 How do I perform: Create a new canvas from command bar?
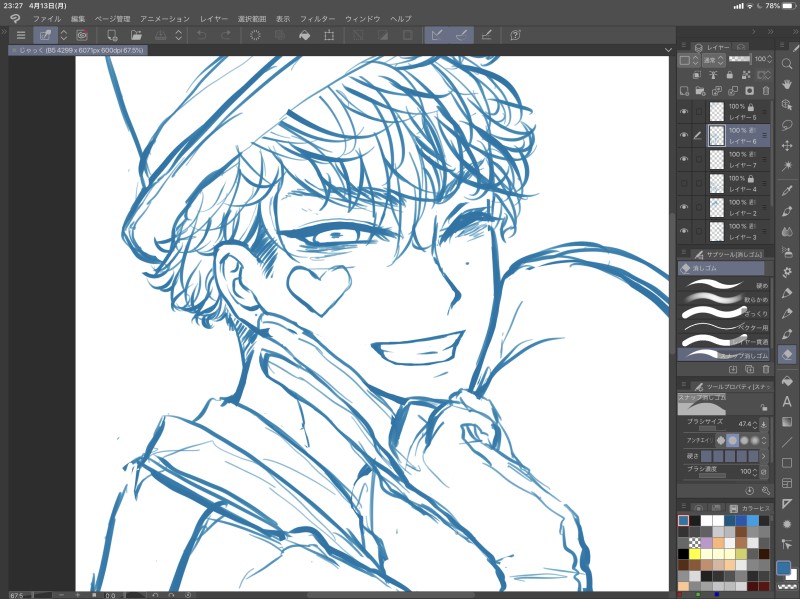pos(112,35)
